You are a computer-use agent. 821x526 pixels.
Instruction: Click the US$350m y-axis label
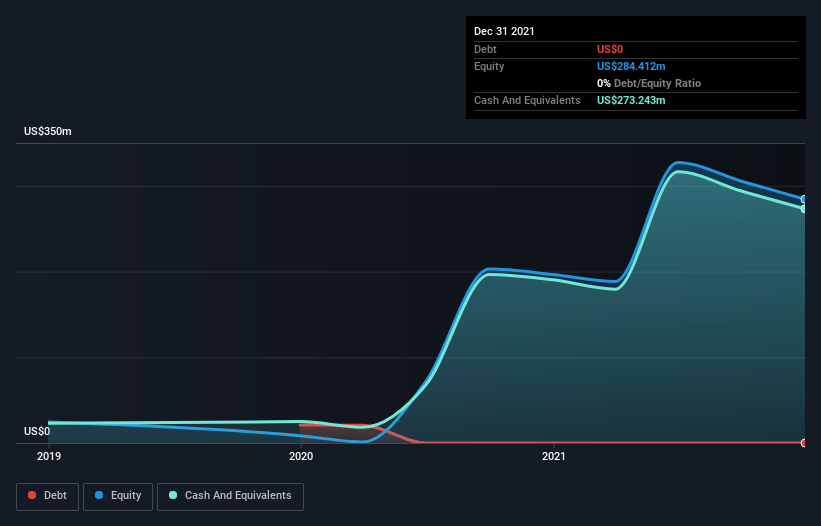[48, 131]
